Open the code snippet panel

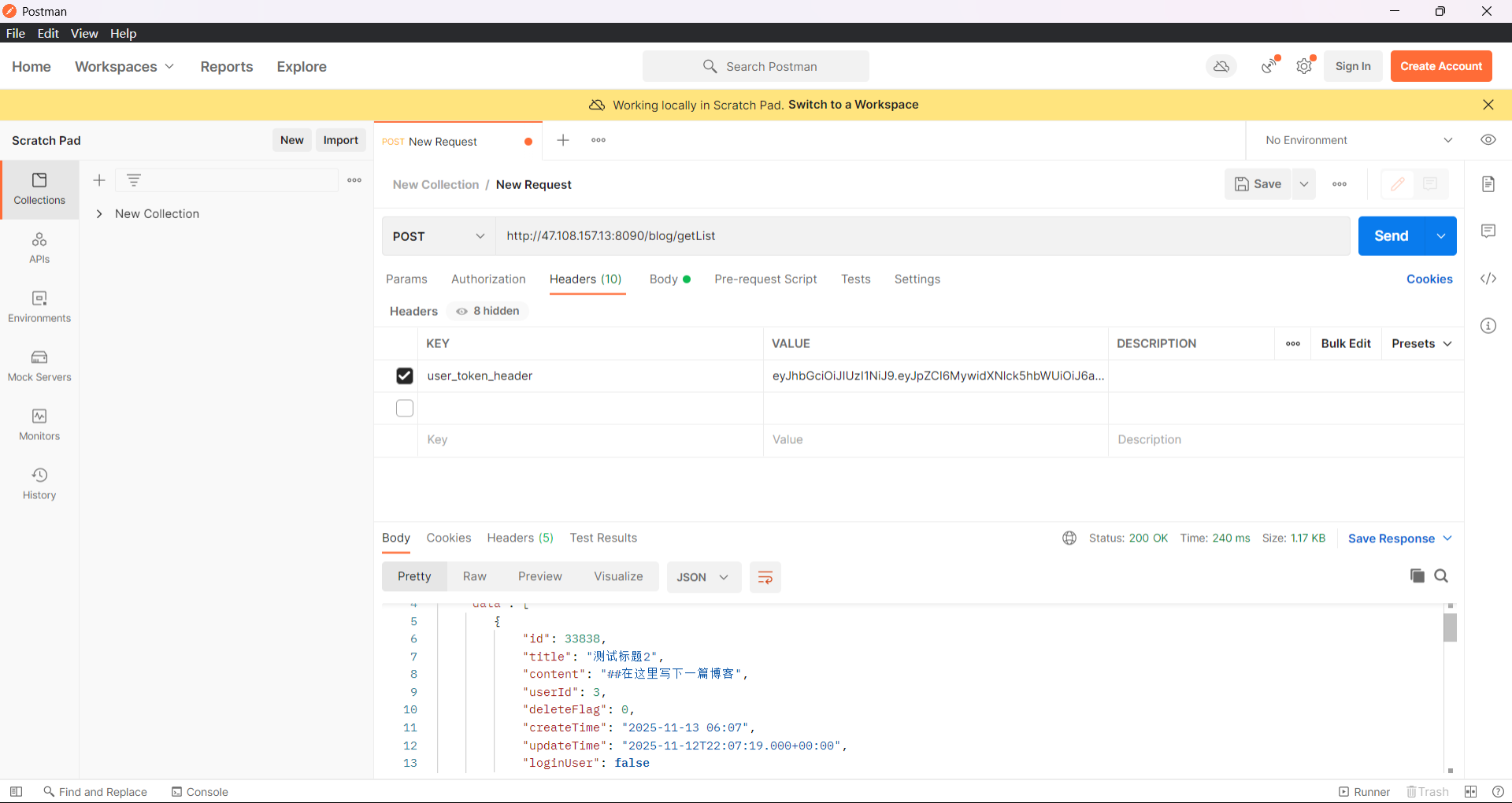[x=1488, y=279]
